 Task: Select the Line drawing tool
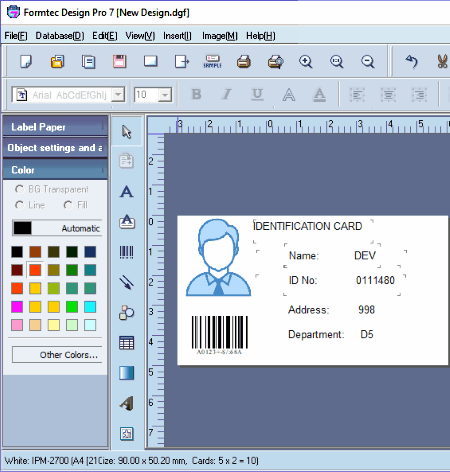tap(127, 283)
